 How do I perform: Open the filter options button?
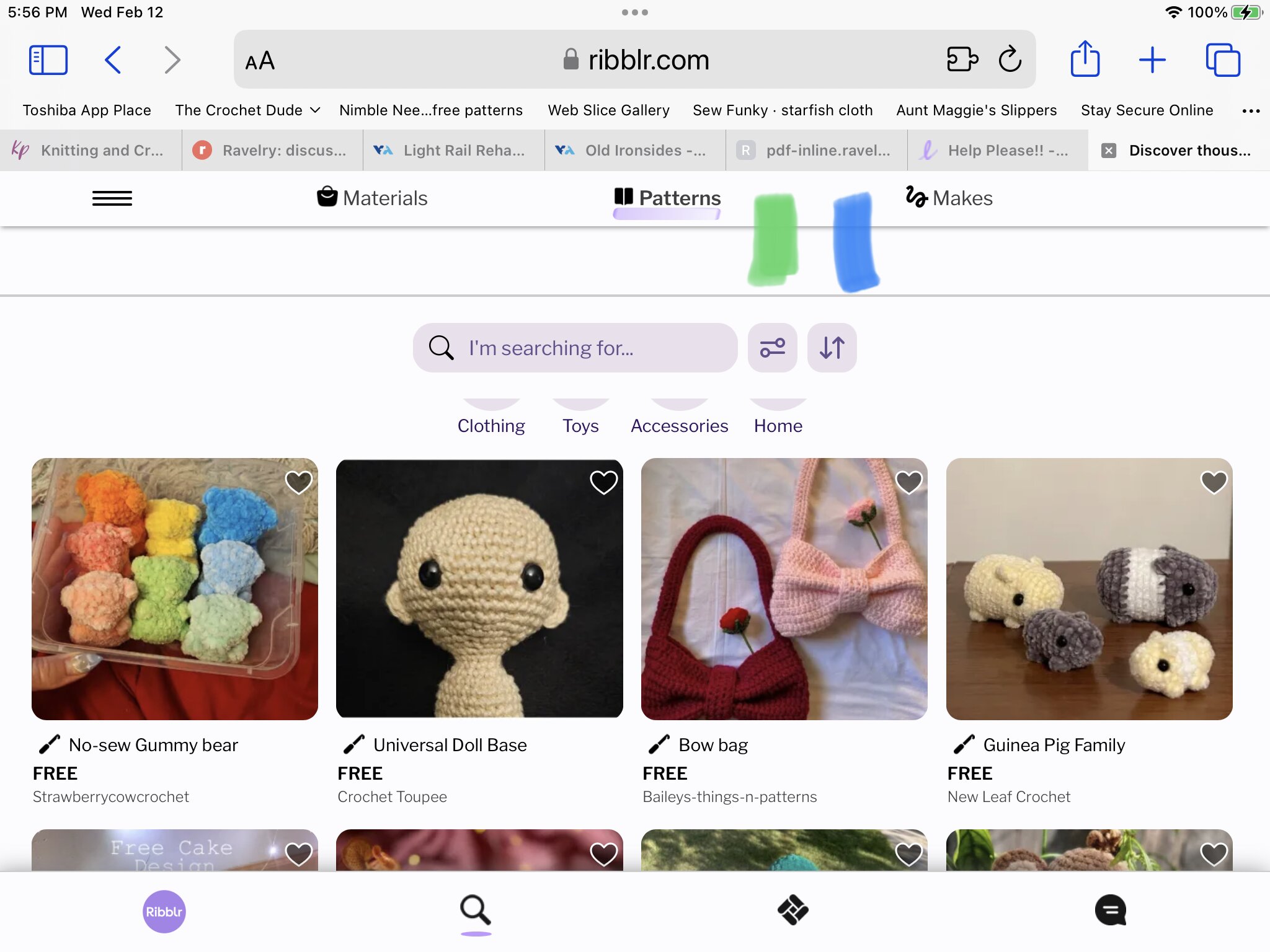pyautogui.click(x=772, y=348)
